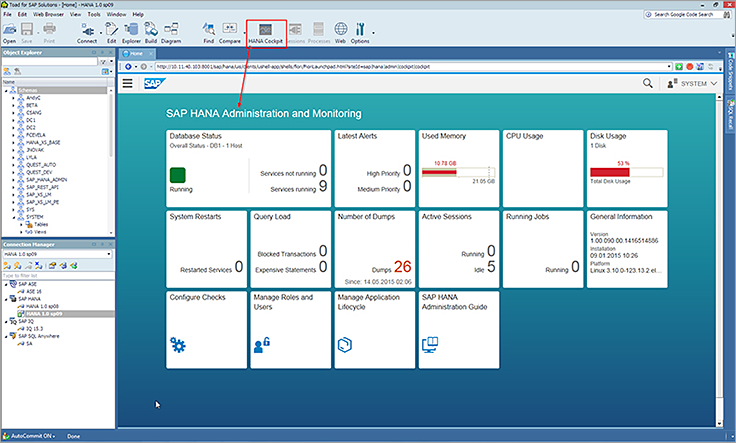The width and height of the screenshot is (736, 443).
Task: Open the Manage Roles and Users tile
Action: click(291, 330)
